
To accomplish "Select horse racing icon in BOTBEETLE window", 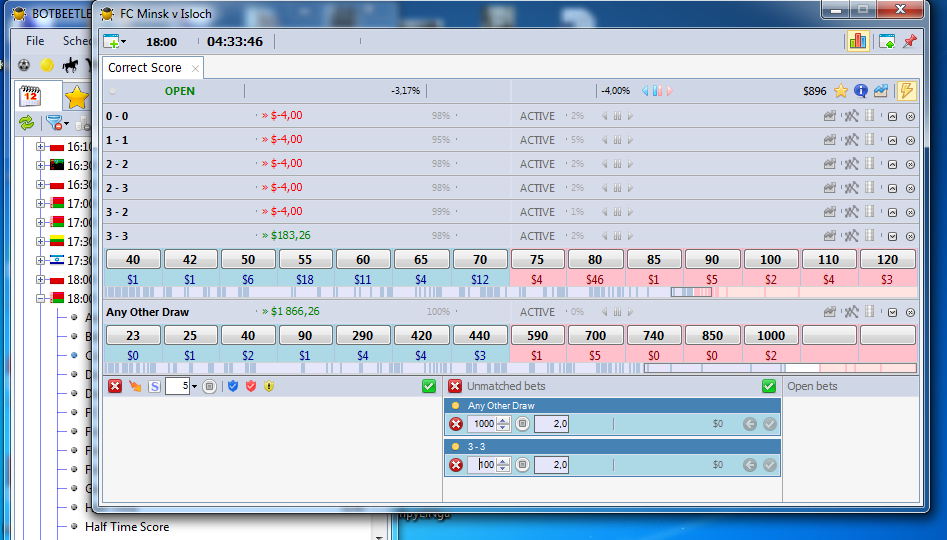I will click(70, 65).
